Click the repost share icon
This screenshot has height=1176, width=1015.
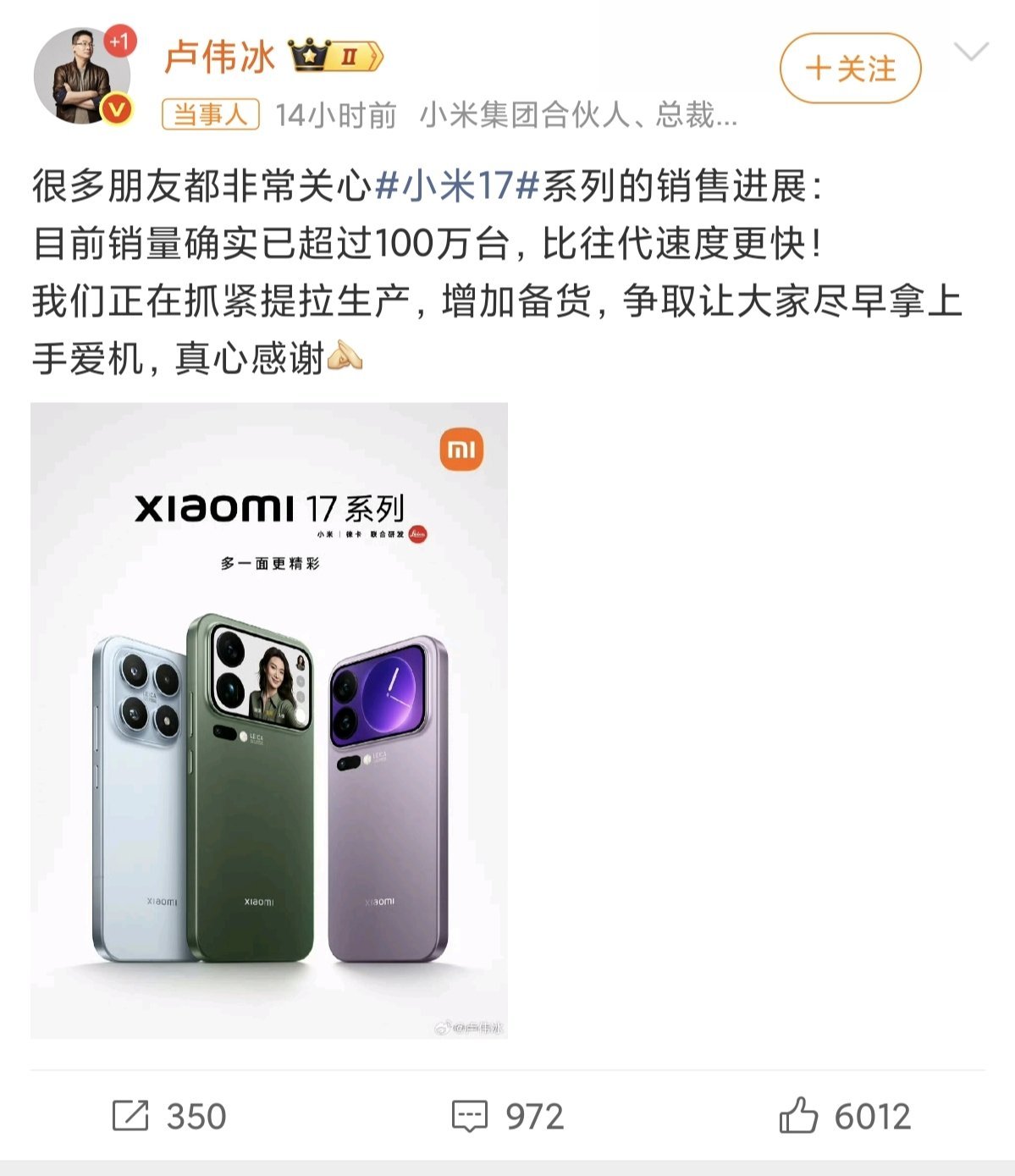pos(130,1116)
